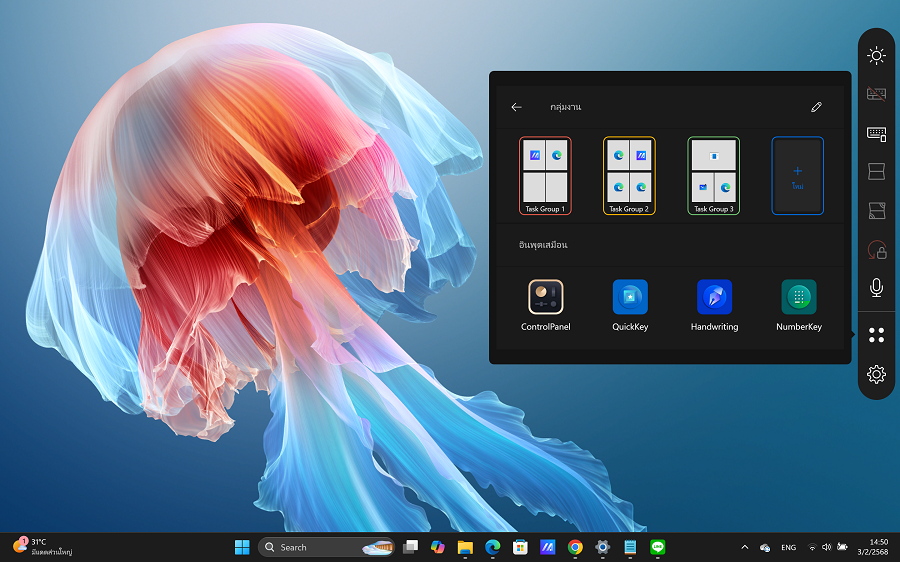Open the NumberKey app
Image resolution: width=900 pixels, height=562 pixels.
[798, 297]
